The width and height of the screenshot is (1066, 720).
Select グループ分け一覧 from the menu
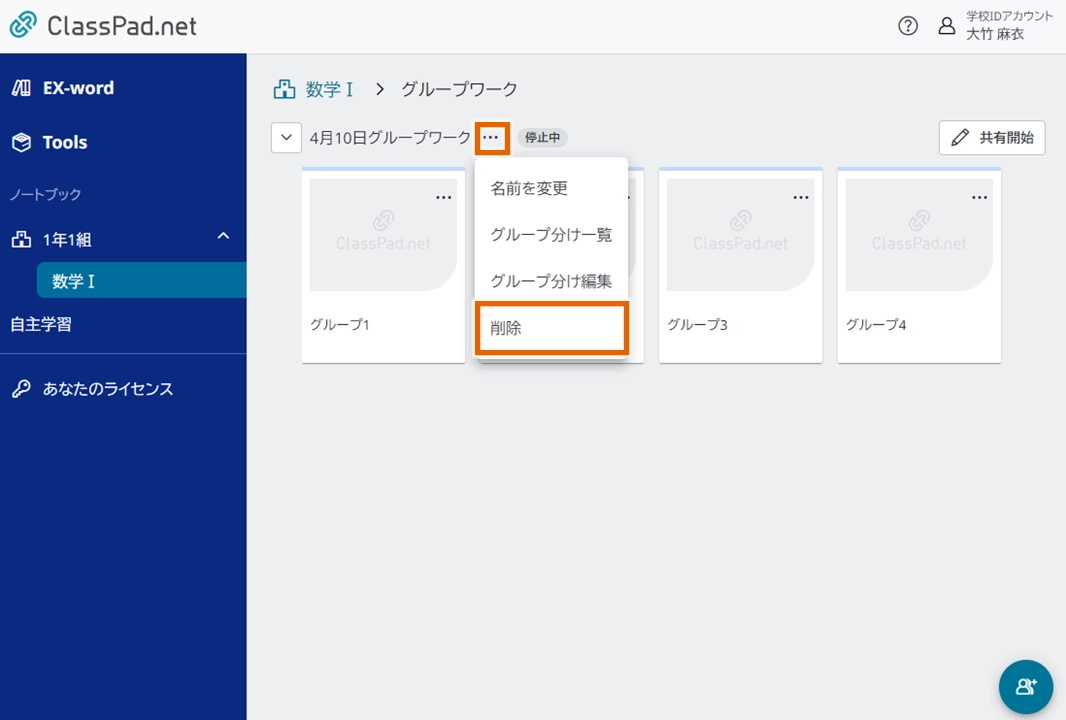(551, 234)
